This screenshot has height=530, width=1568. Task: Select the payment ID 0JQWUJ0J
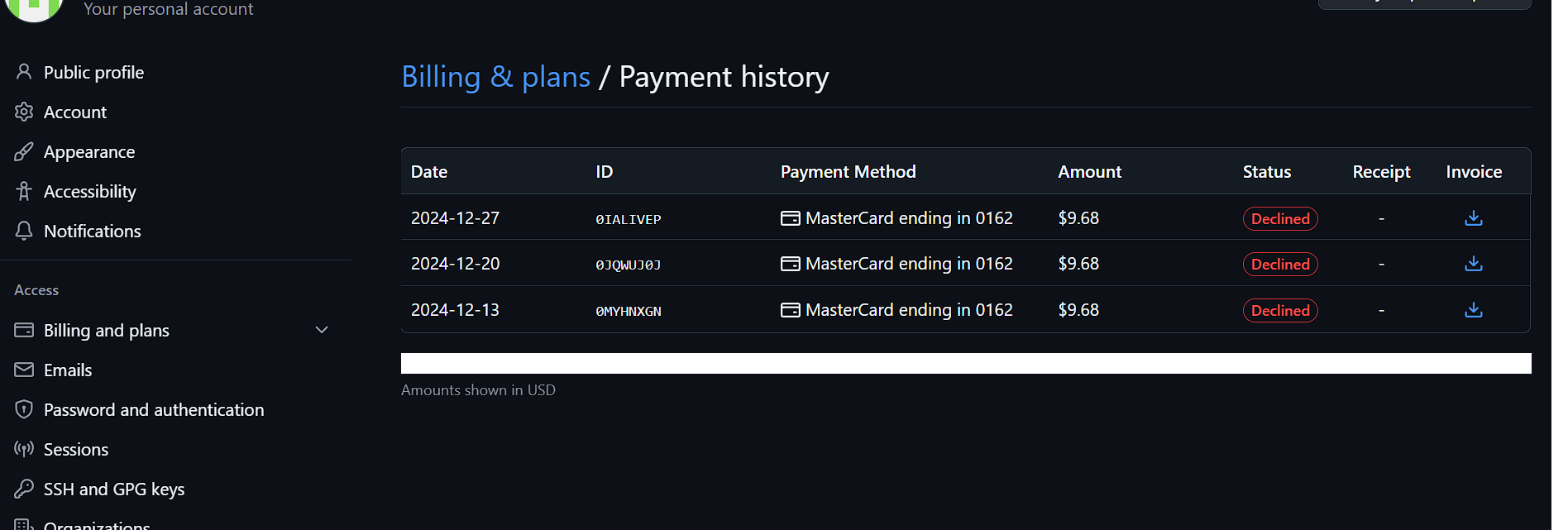(x=628, y=265)
